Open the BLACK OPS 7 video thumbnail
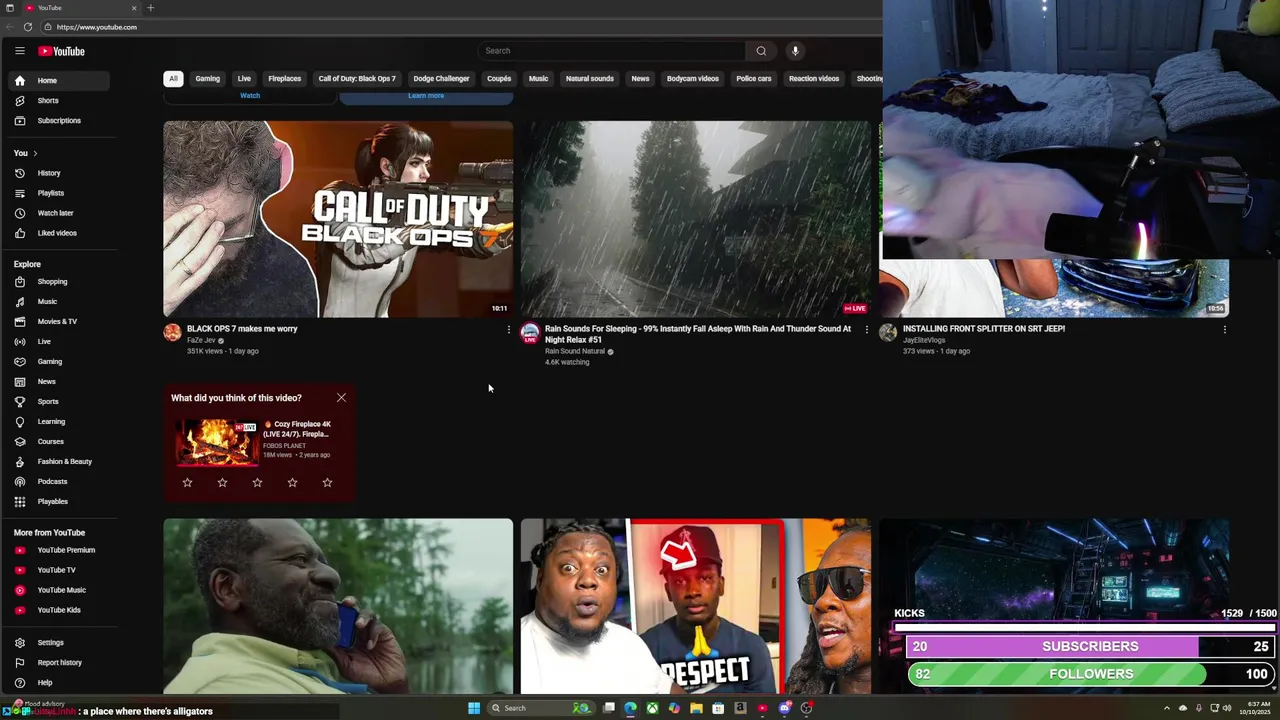 (x=338, y=219)
